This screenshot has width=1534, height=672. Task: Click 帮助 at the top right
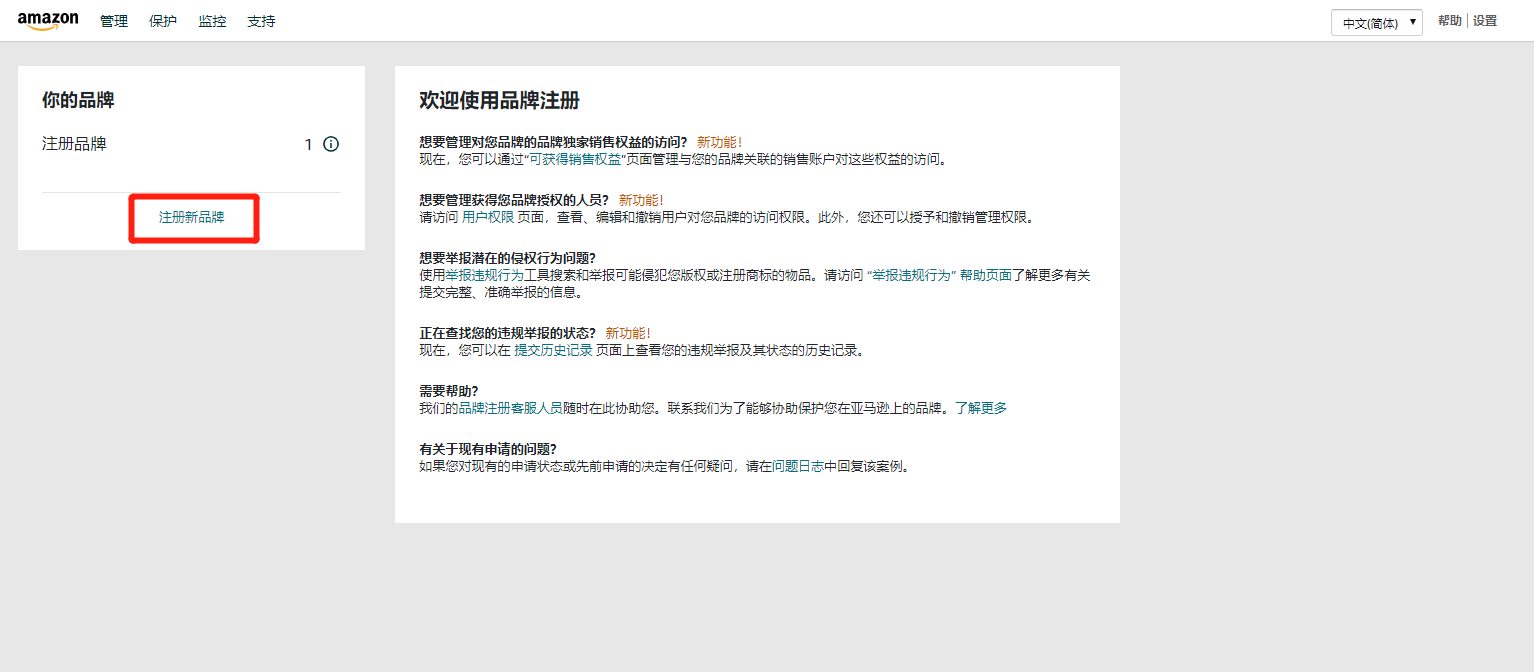point(1448,20)
